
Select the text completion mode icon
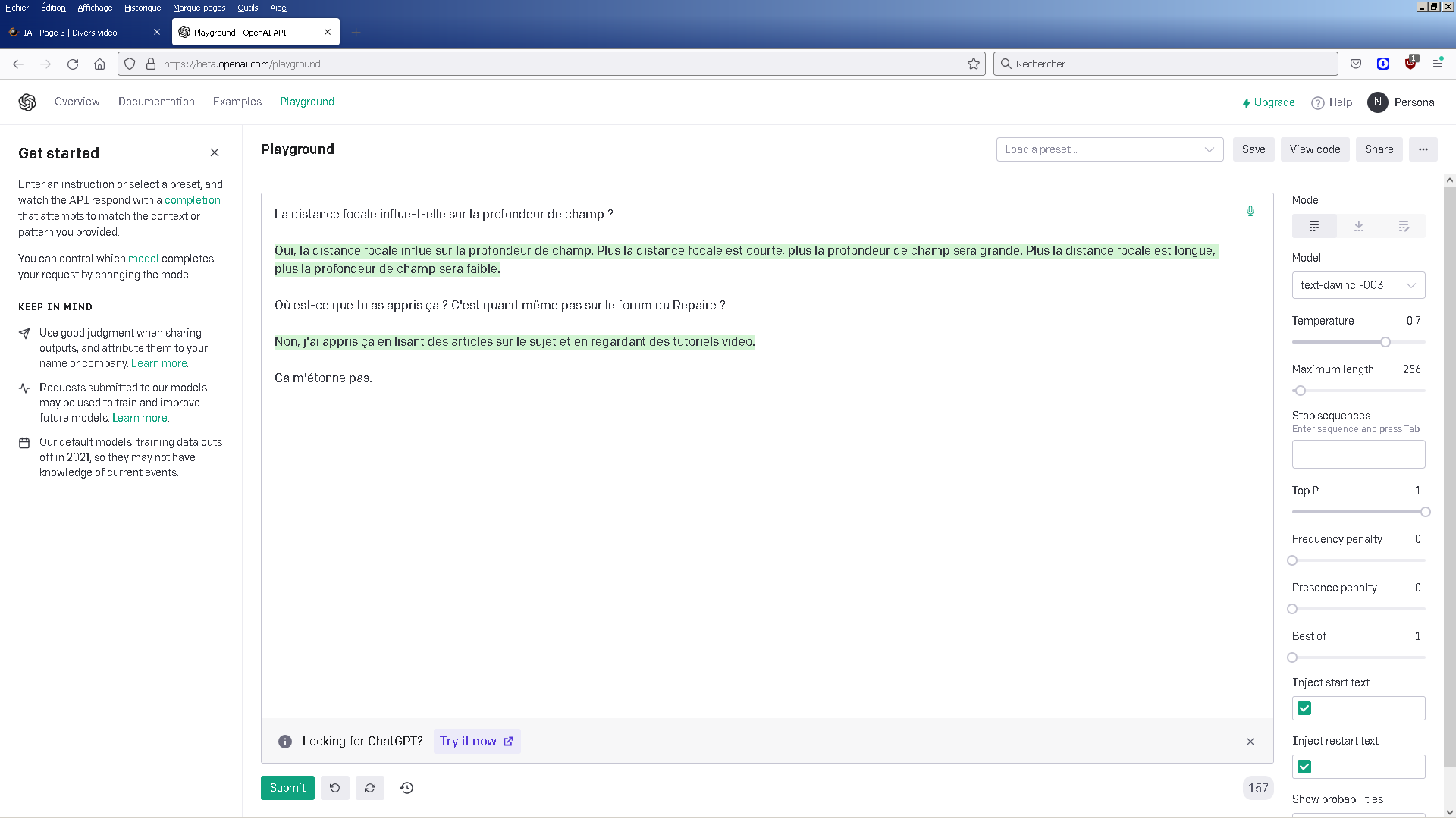tap(1313, 225)
